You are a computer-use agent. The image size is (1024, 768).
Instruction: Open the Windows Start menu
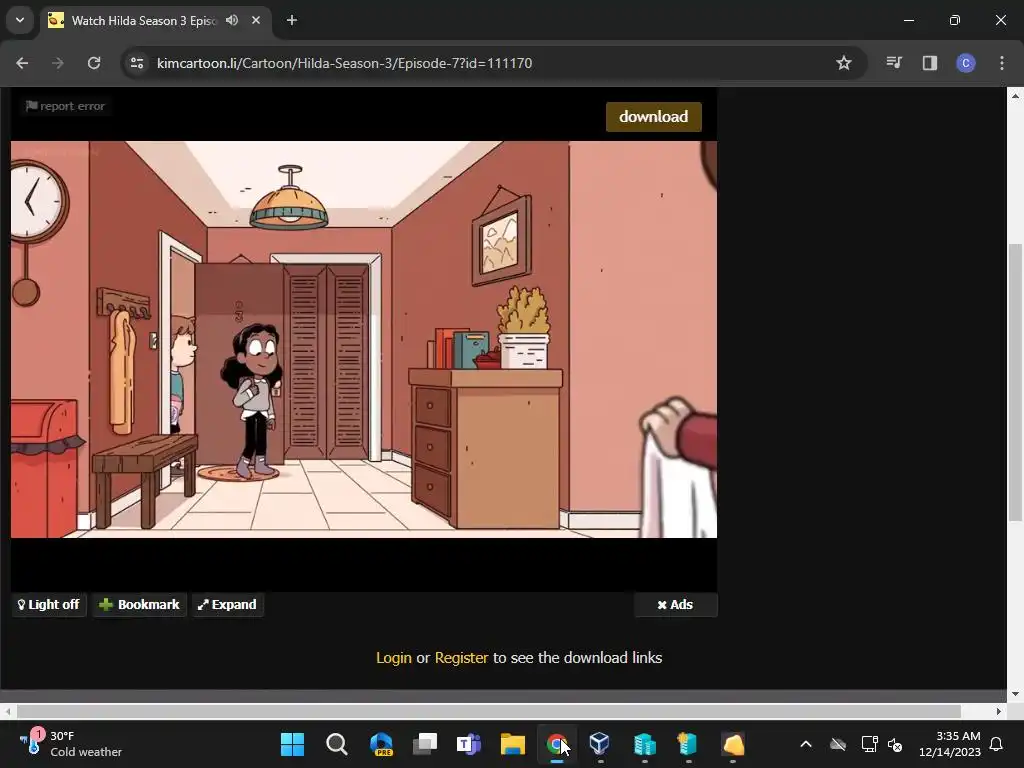point(293,744)
